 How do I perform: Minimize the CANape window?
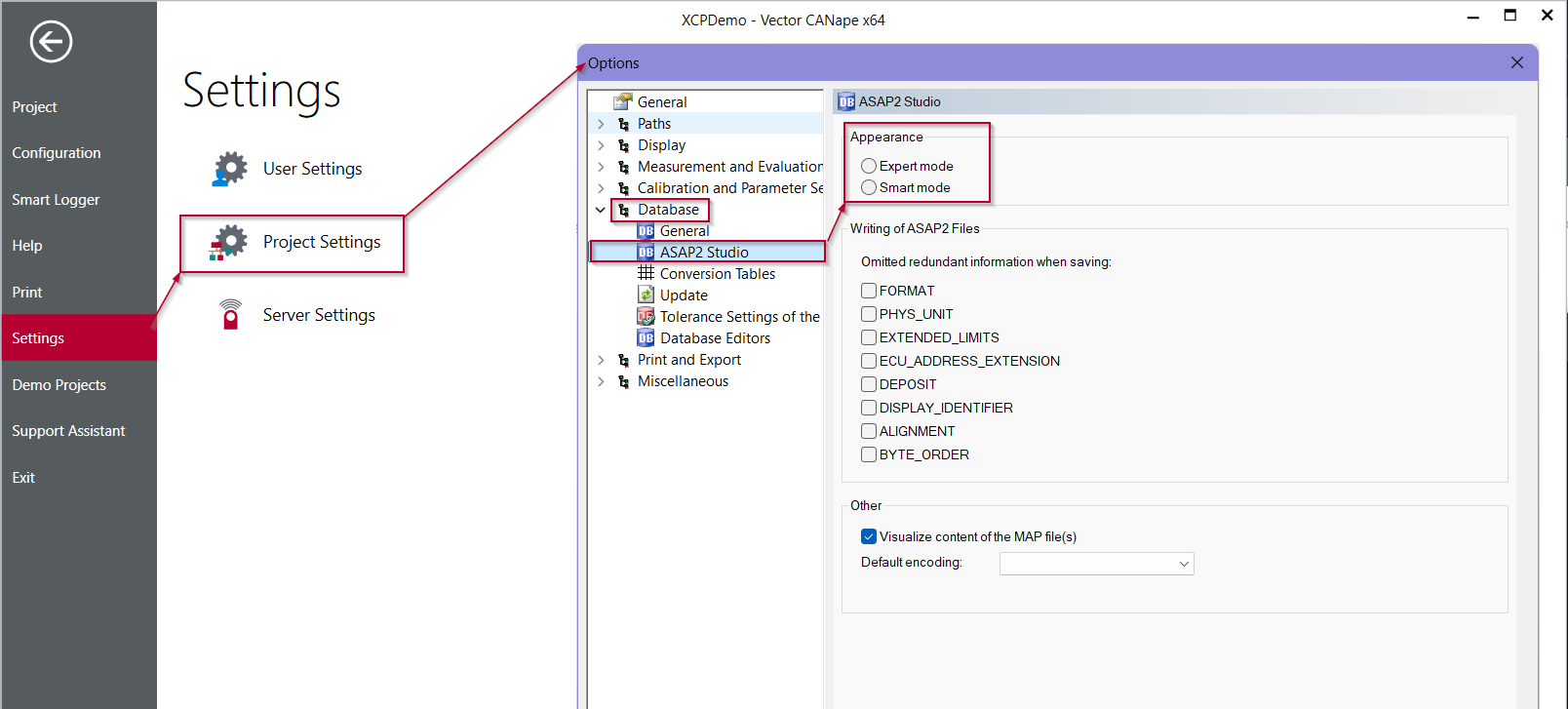(1473, 16)
